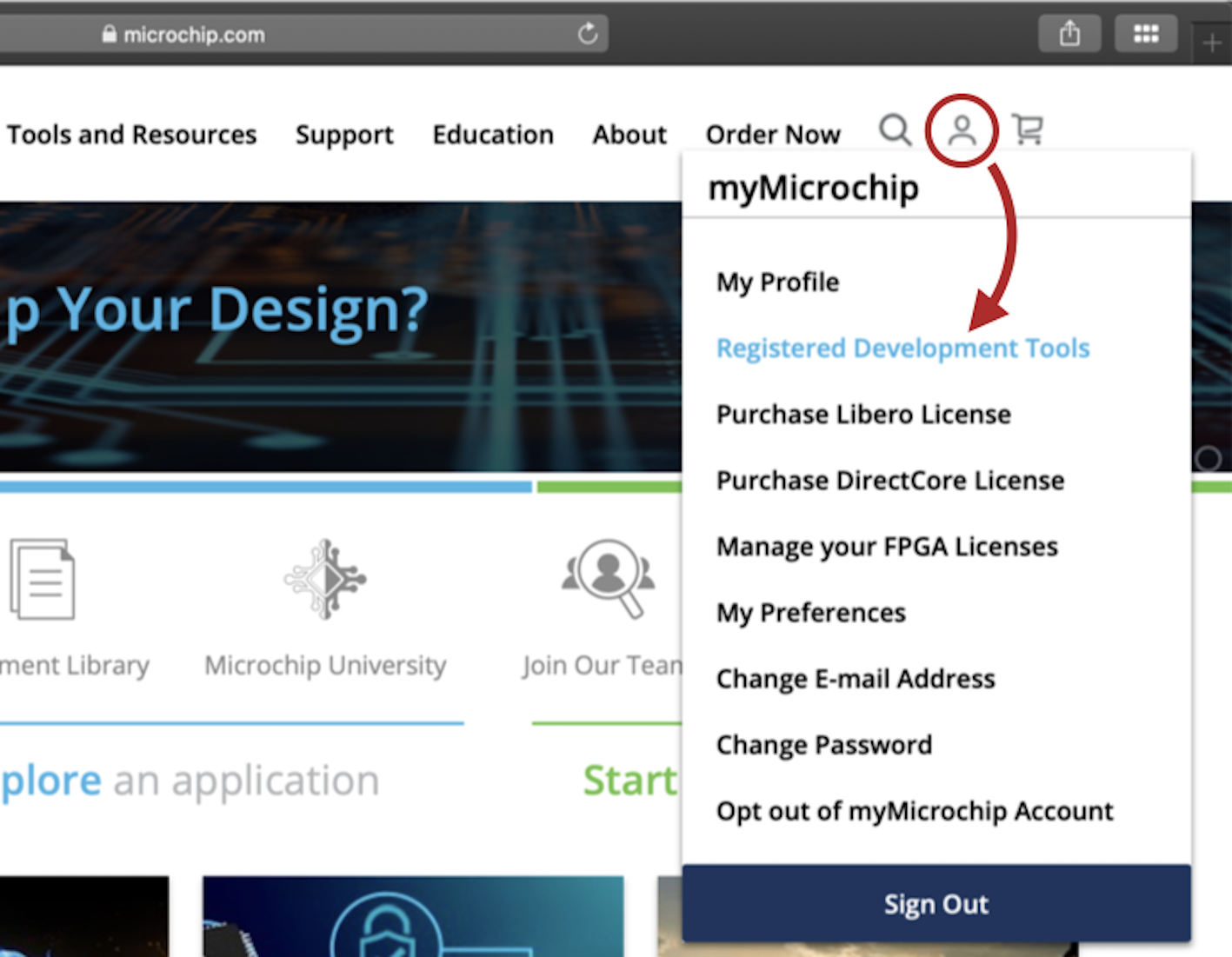The image size is (1232, 957).
Task: Expand the About menu
Action: 629,135
